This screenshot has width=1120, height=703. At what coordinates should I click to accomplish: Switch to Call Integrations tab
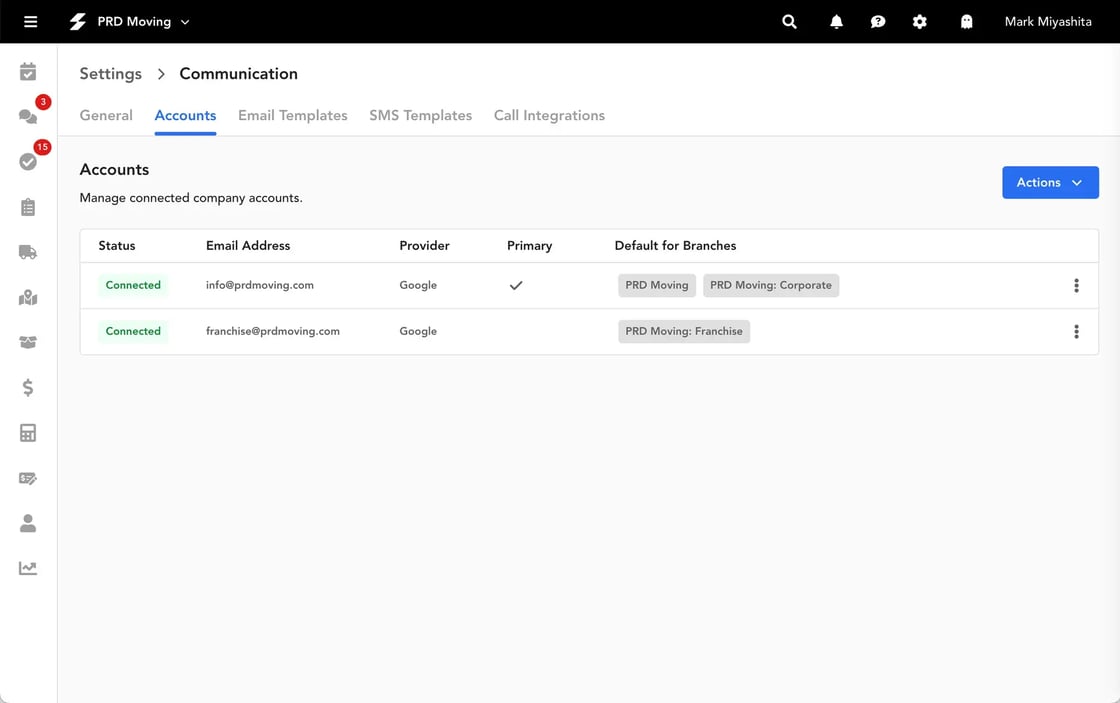point(549,115)
